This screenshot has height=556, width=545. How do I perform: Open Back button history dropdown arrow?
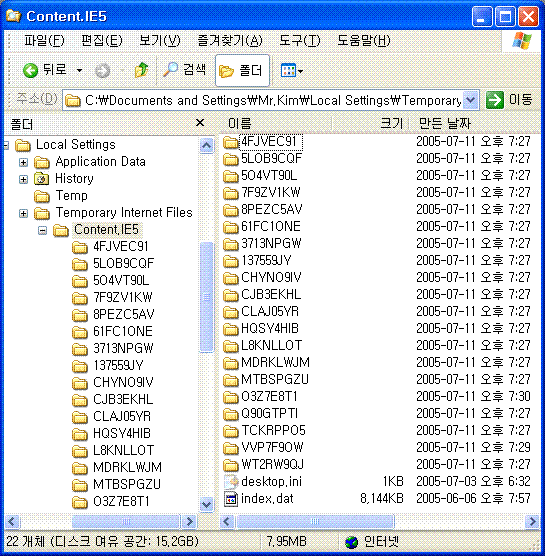pyautogui.click(x=79, y=71)
